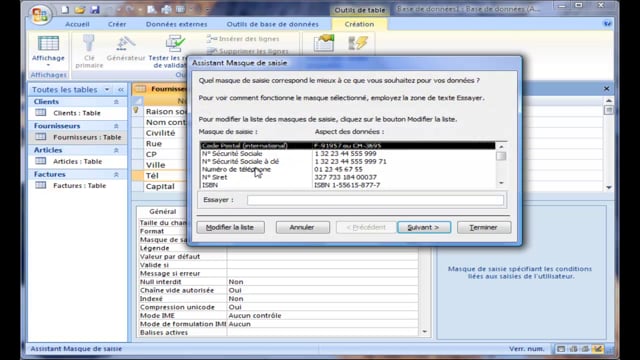Select the Général properties tab
The width and height of the screenshot is (640, 360).
[162, 211]
